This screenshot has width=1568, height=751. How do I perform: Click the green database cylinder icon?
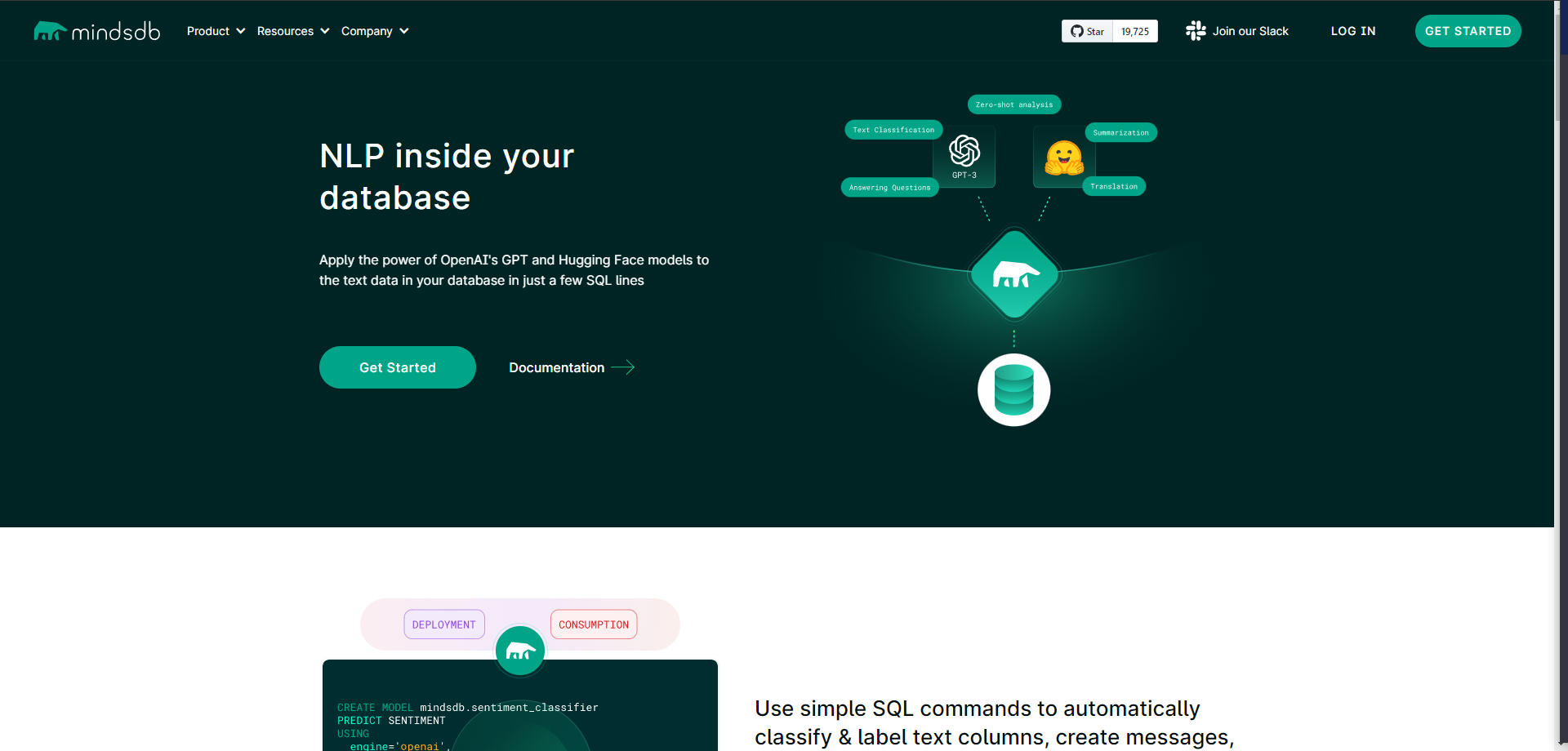pos(1014,390)
